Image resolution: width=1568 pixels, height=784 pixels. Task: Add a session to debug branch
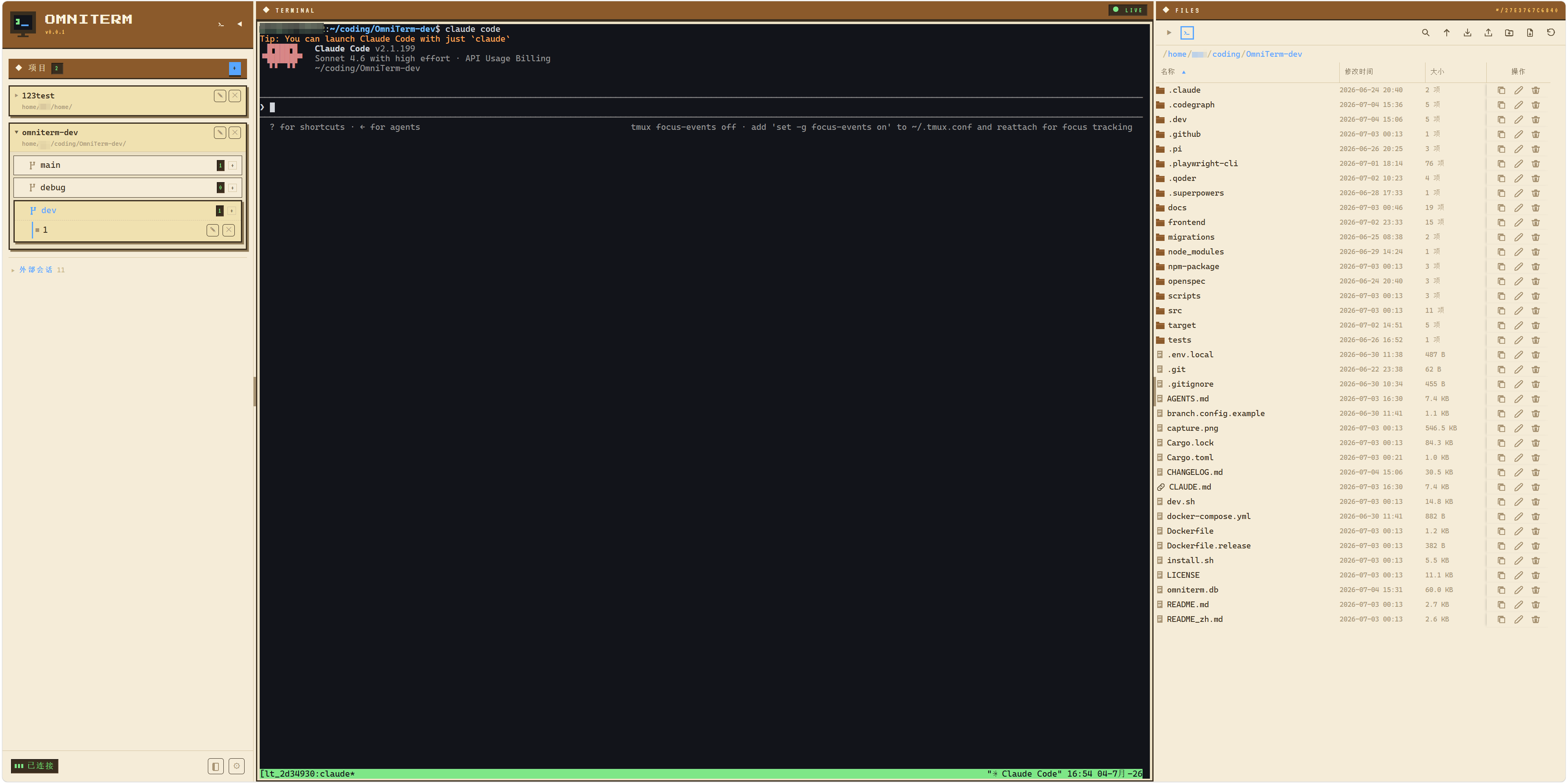(232, 188)
